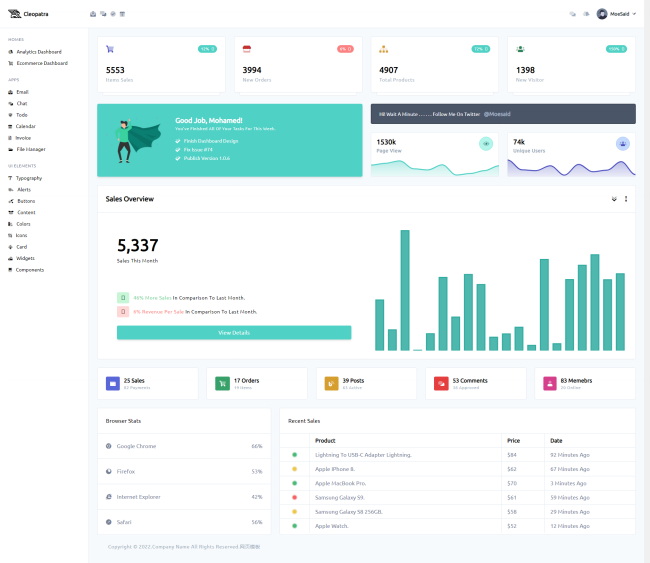
Task: Open the MoeSaid user profile dropdown
Action: pyautogui.click(x=616, y=14)
